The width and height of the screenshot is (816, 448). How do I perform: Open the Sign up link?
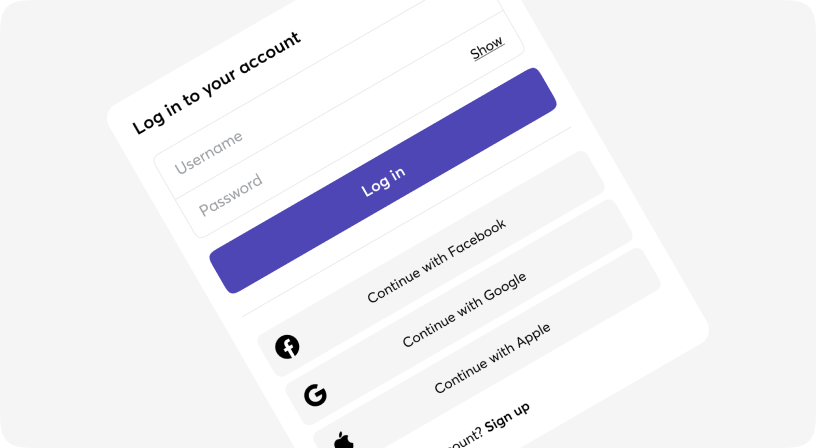pyautogui.click(x=507, y=417)
